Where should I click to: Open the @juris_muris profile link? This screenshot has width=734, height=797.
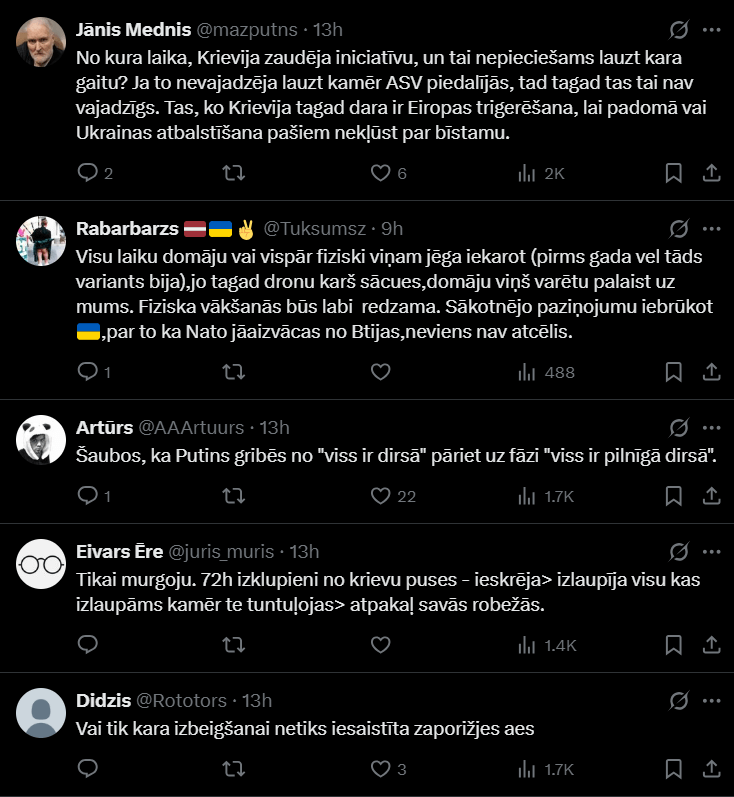coord(228,551)
